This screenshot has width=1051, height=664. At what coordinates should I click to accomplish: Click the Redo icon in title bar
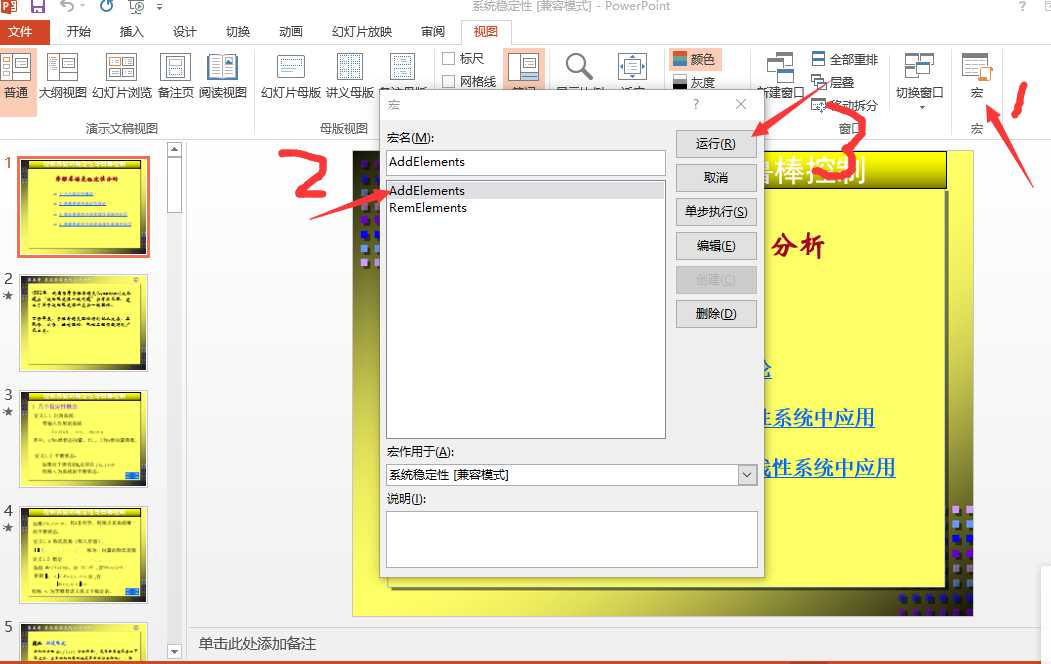107,7
